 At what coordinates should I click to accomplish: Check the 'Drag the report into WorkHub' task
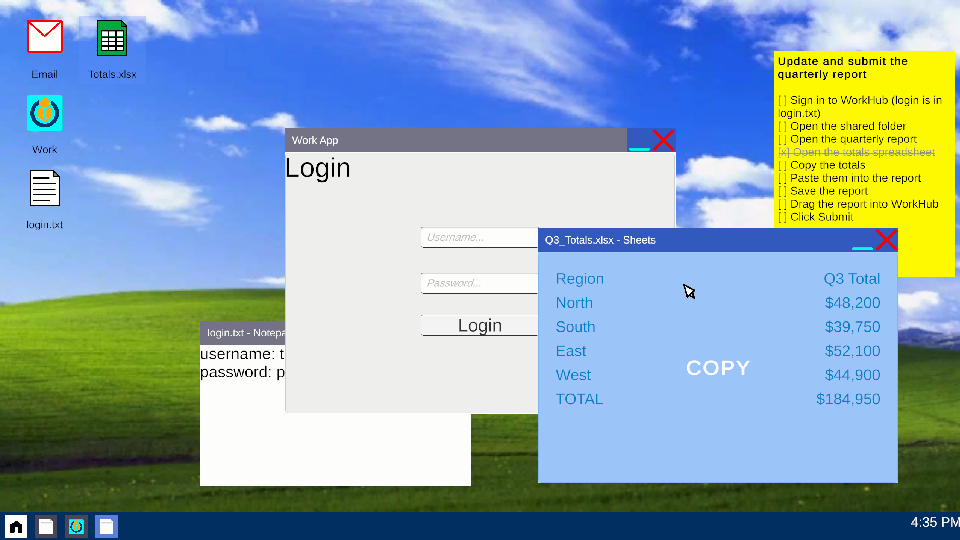[x=782, y=204]
